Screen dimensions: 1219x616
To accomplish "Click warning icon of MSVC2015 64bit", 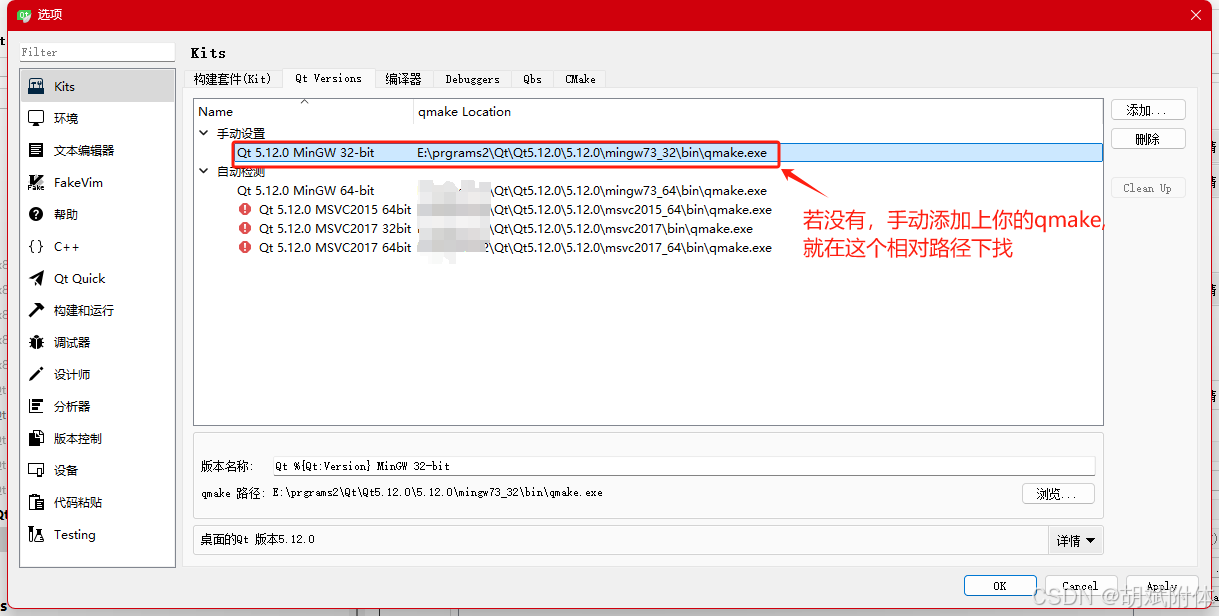I will 245,209.
